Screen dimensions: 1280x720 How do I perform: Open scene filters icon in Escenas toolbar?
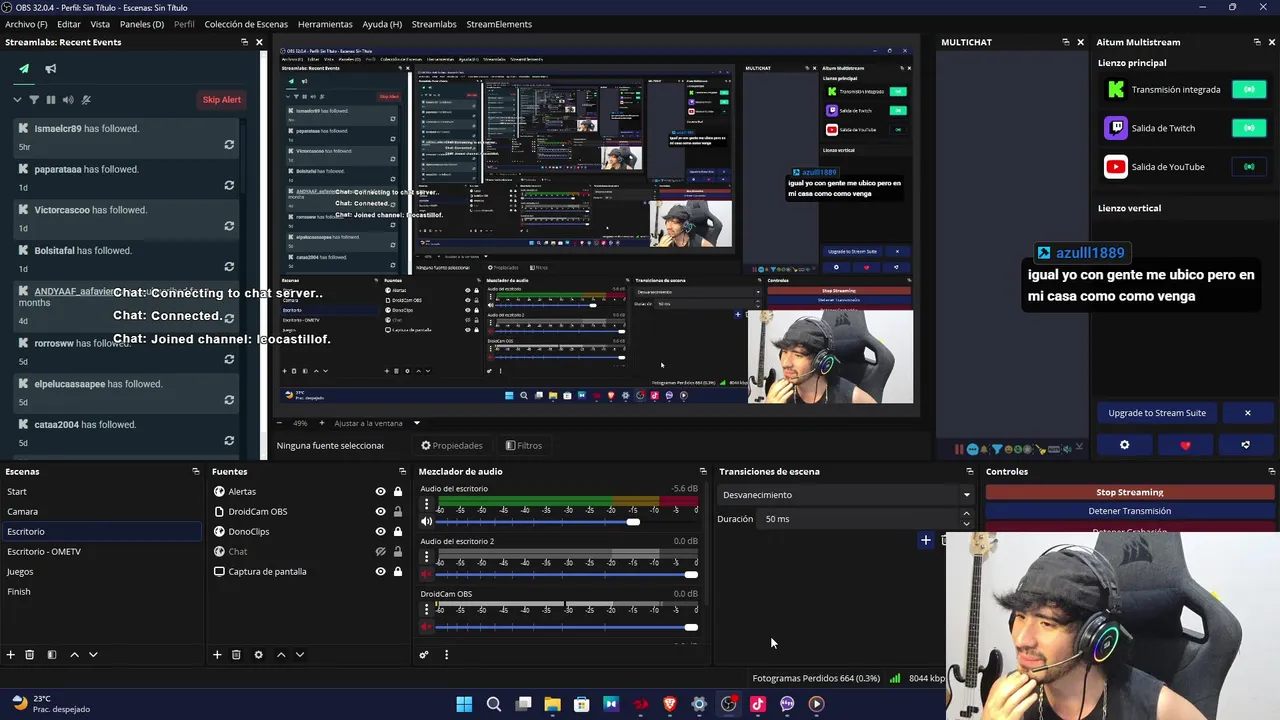pos(51,655)
